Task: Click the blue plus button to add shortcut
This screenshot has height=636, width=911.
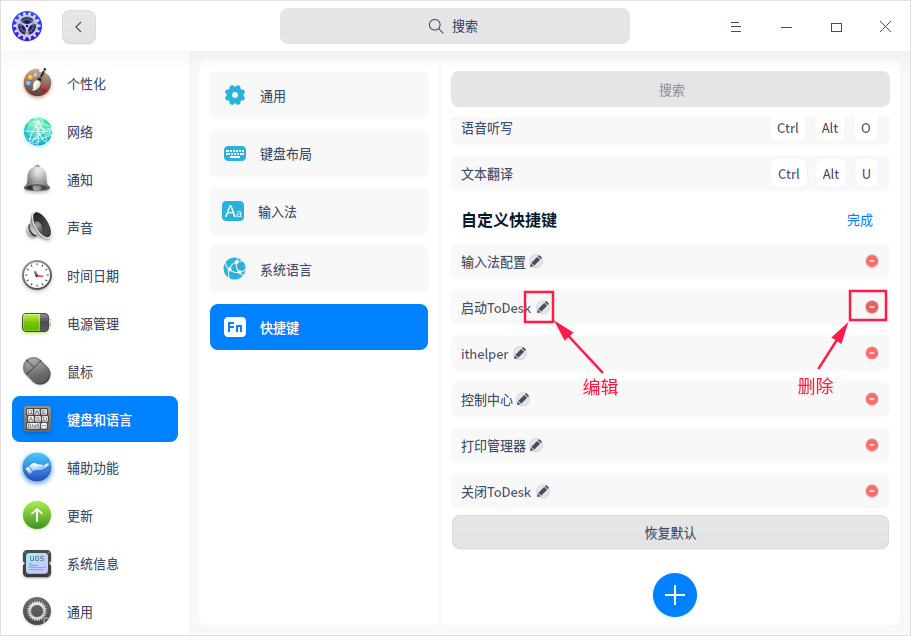Action: (x=674, y=593)
